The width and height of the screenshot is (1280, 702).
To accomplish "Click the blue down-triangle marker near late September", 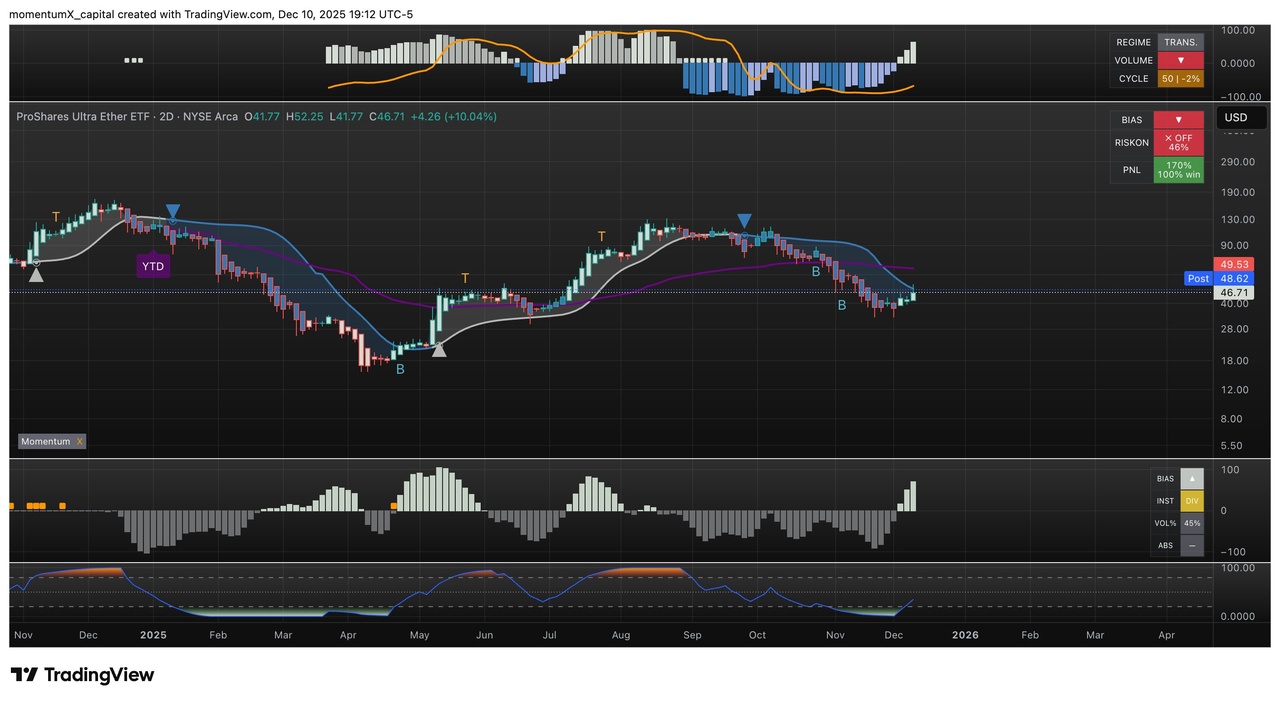I will (744, 220).
